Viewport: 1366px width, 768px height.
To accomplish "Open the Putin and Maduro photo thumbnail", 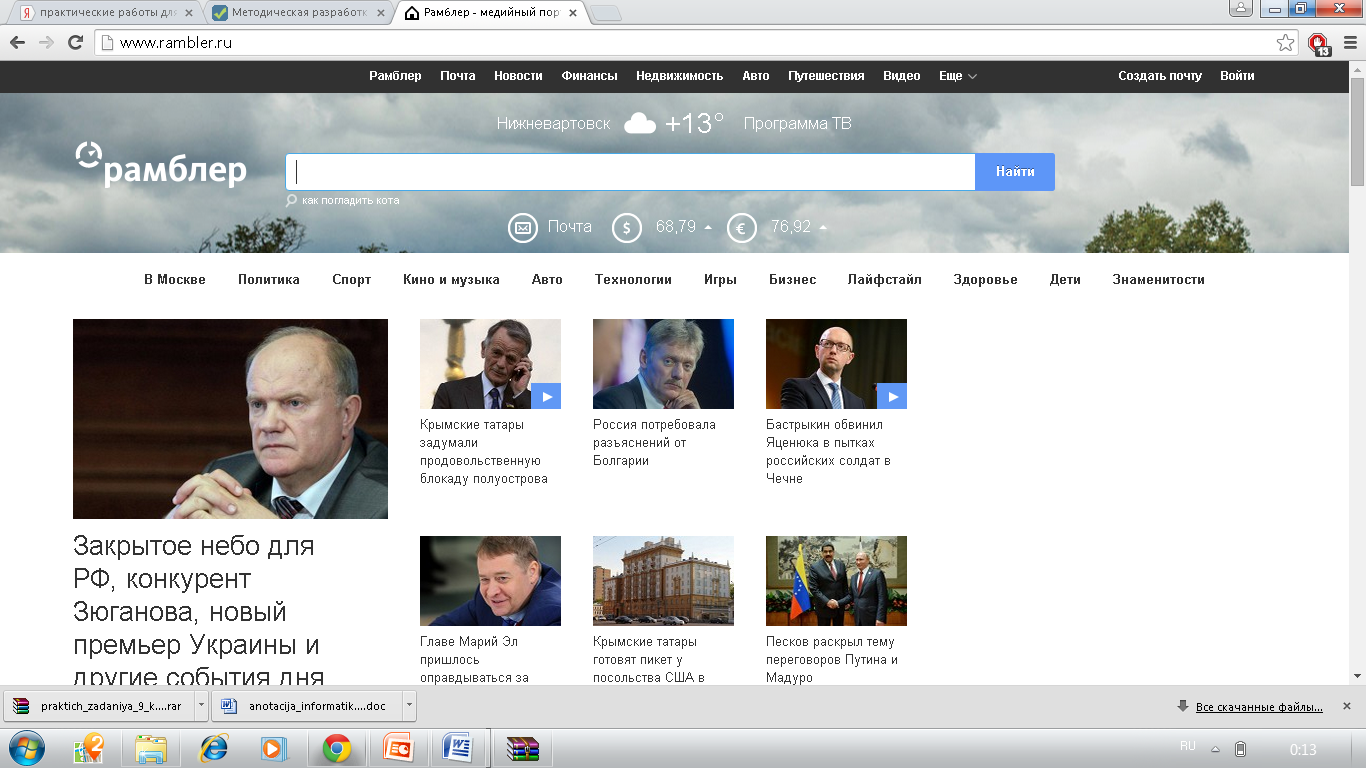I will pyautogui.click(x=836, y=581).
